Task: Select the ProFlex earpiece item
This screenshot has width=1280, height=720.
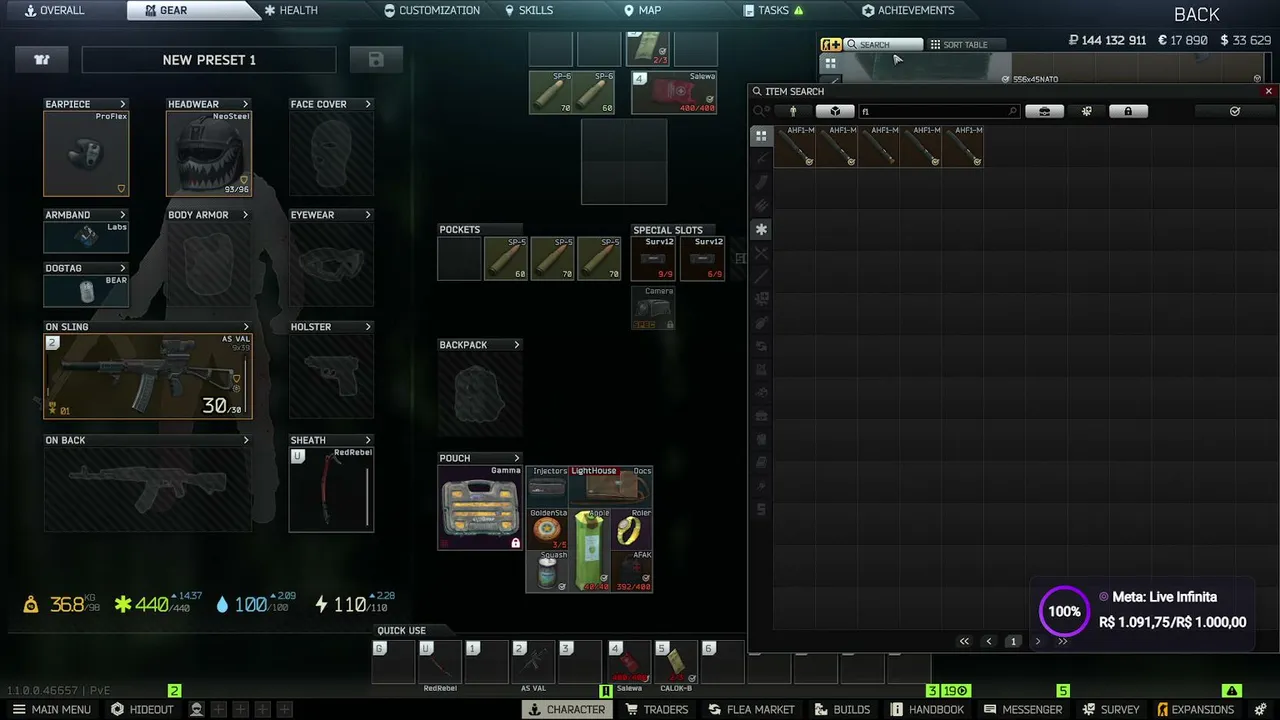Action: (x=86, y=153)
